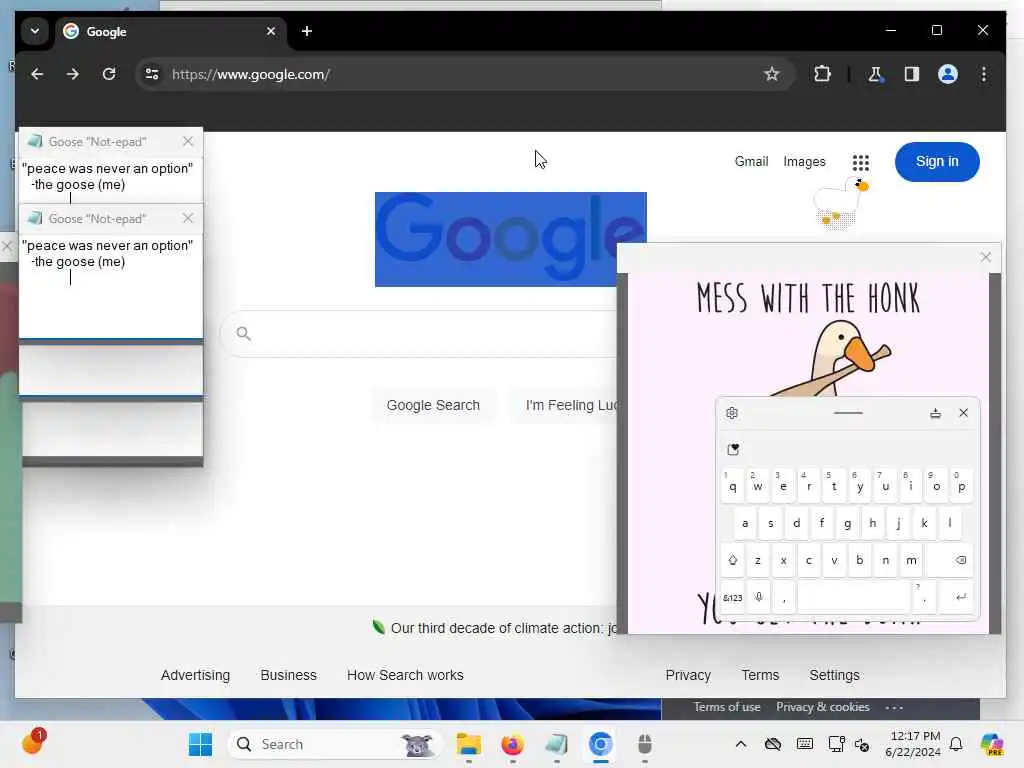
Task: Click the white goose on the page
Action: [840, 203]
